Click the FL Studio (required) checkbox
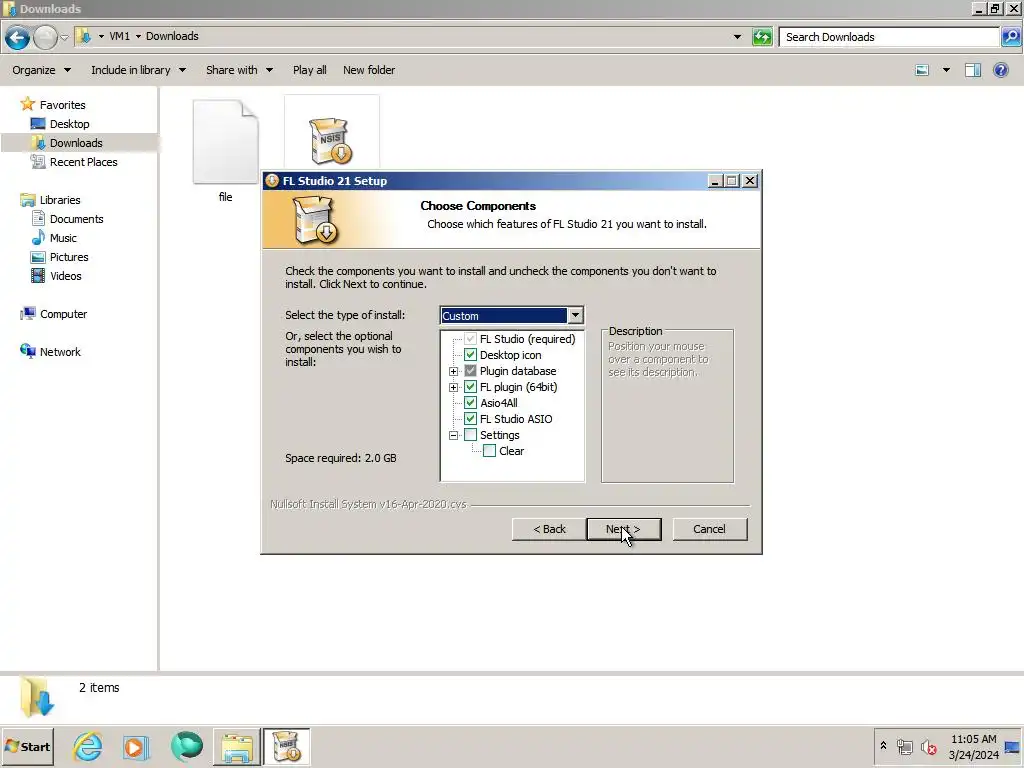The height and width of the screenshot is (768, 1024). click(470, 339)
